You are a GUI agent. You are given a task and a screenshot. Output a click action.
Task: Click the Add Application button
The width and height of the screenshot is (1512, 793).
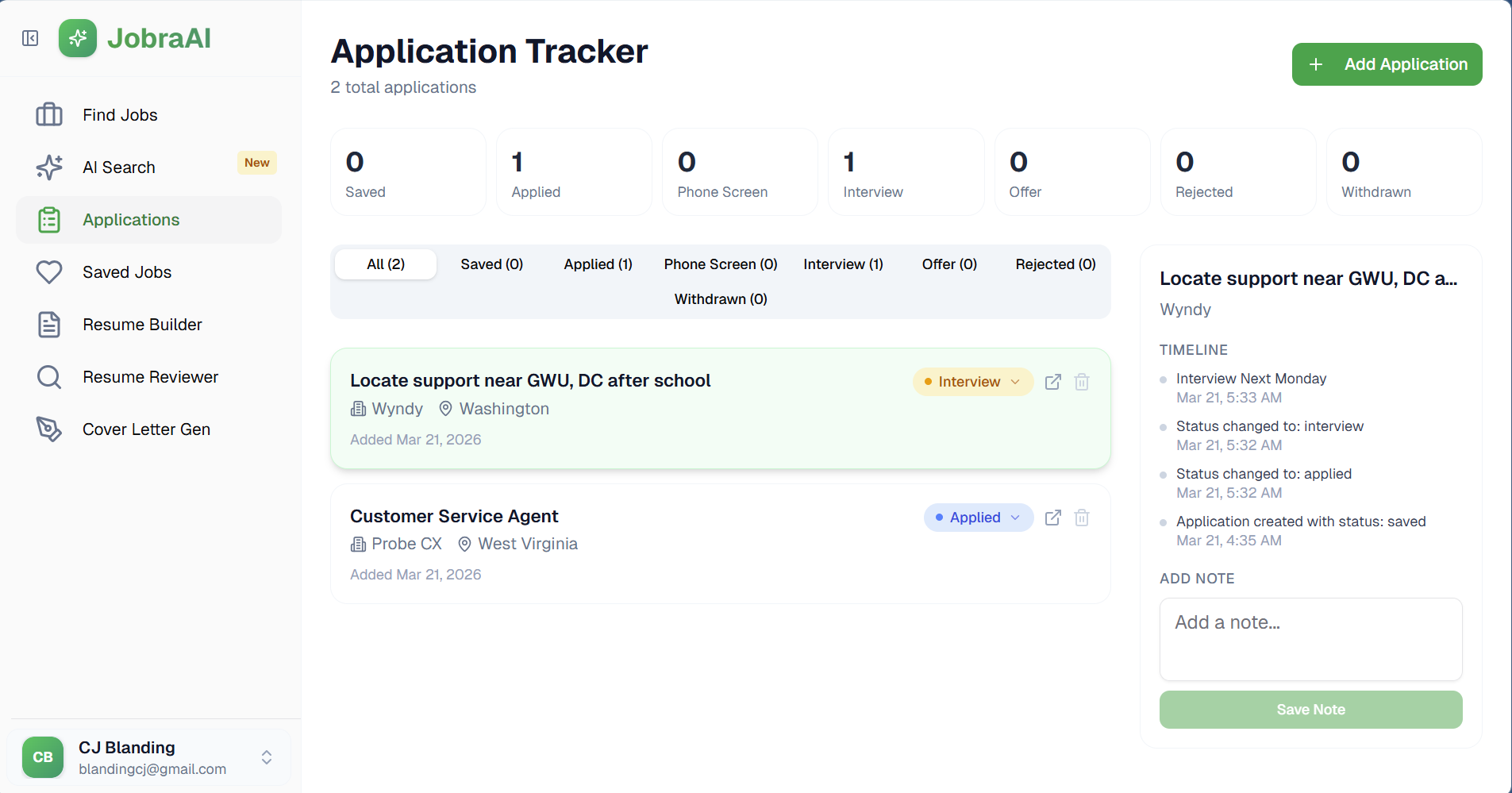1387,64
